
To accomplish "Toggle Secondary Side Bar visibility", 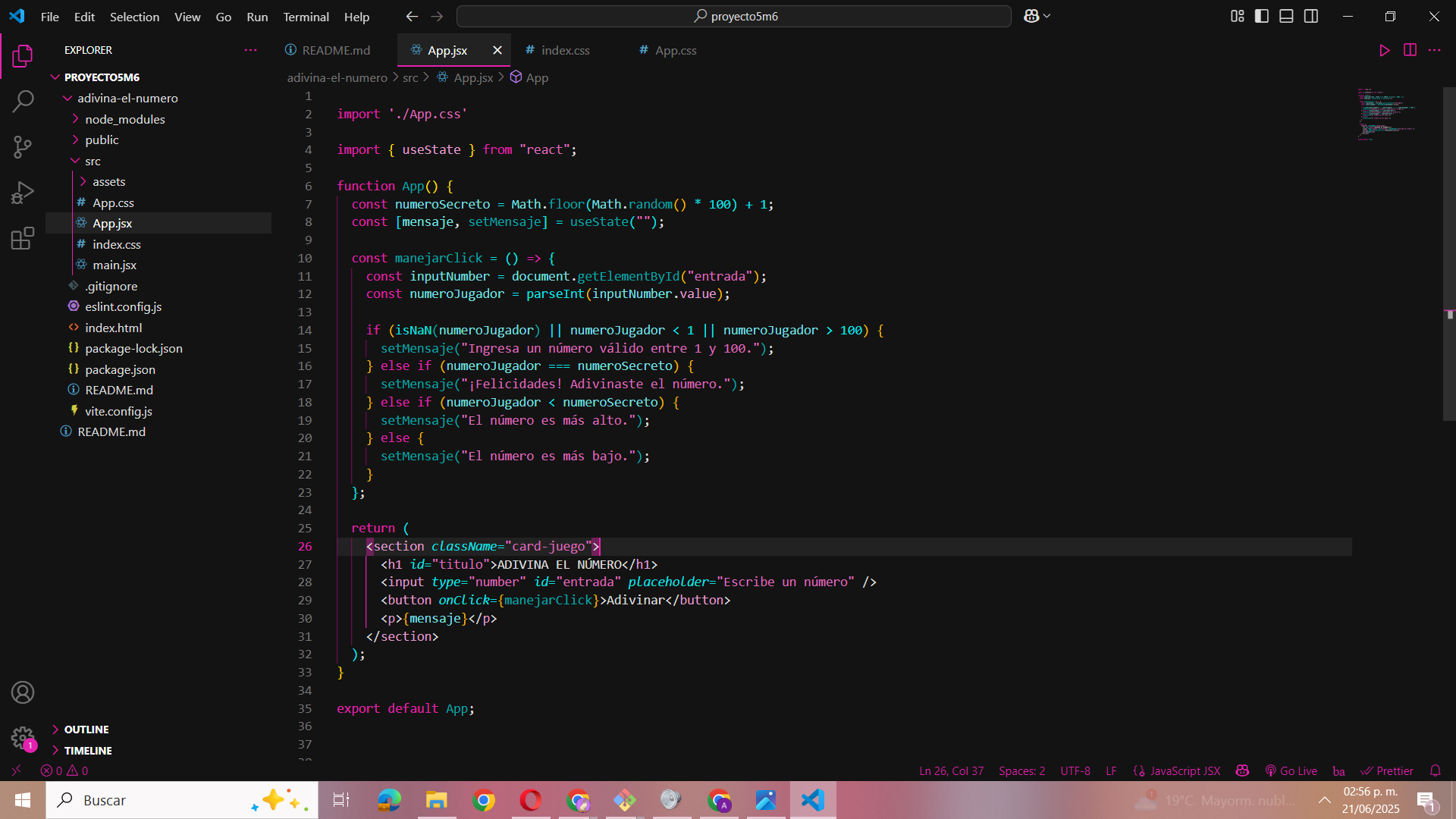I will pos(1311,16).
